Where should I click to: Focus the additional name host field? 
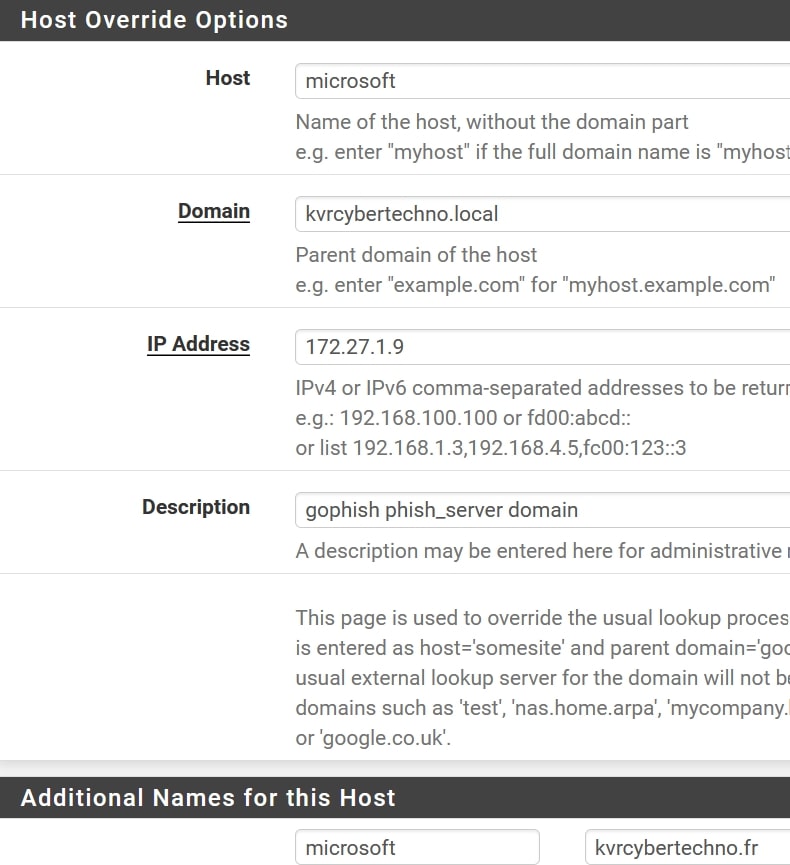[417, 847]
